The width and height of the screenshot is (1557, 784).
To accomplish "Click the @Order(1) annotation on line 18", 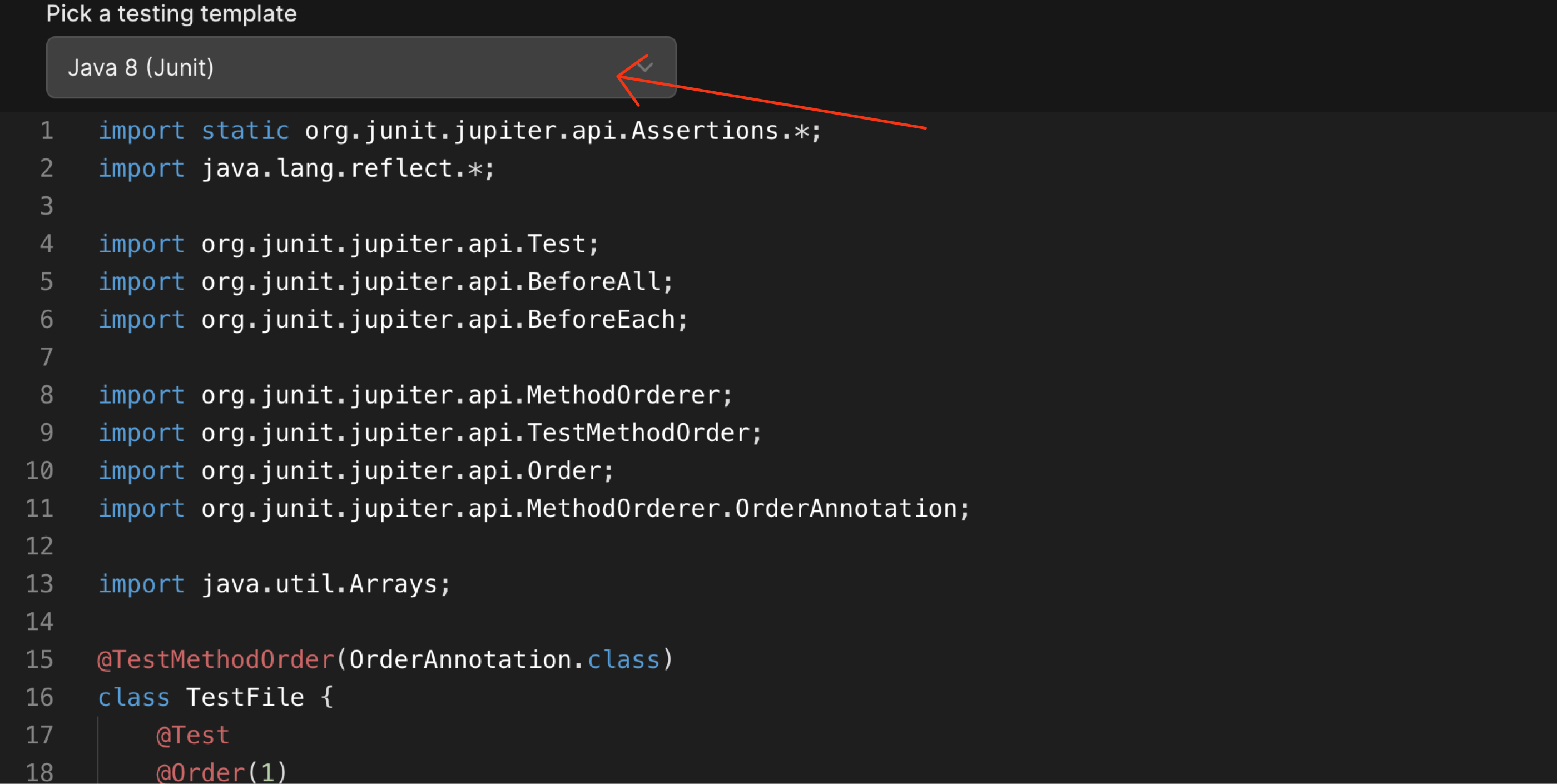I will pos(221,772).
